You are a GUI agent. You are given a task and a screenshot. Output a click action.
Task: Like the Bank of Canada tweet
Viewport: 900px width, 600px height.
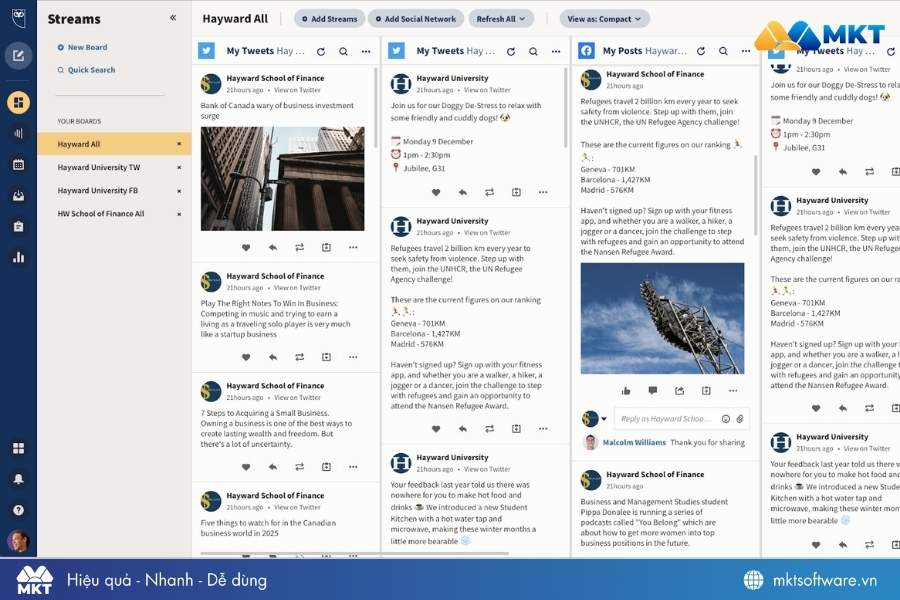click(x=246, y=247)
